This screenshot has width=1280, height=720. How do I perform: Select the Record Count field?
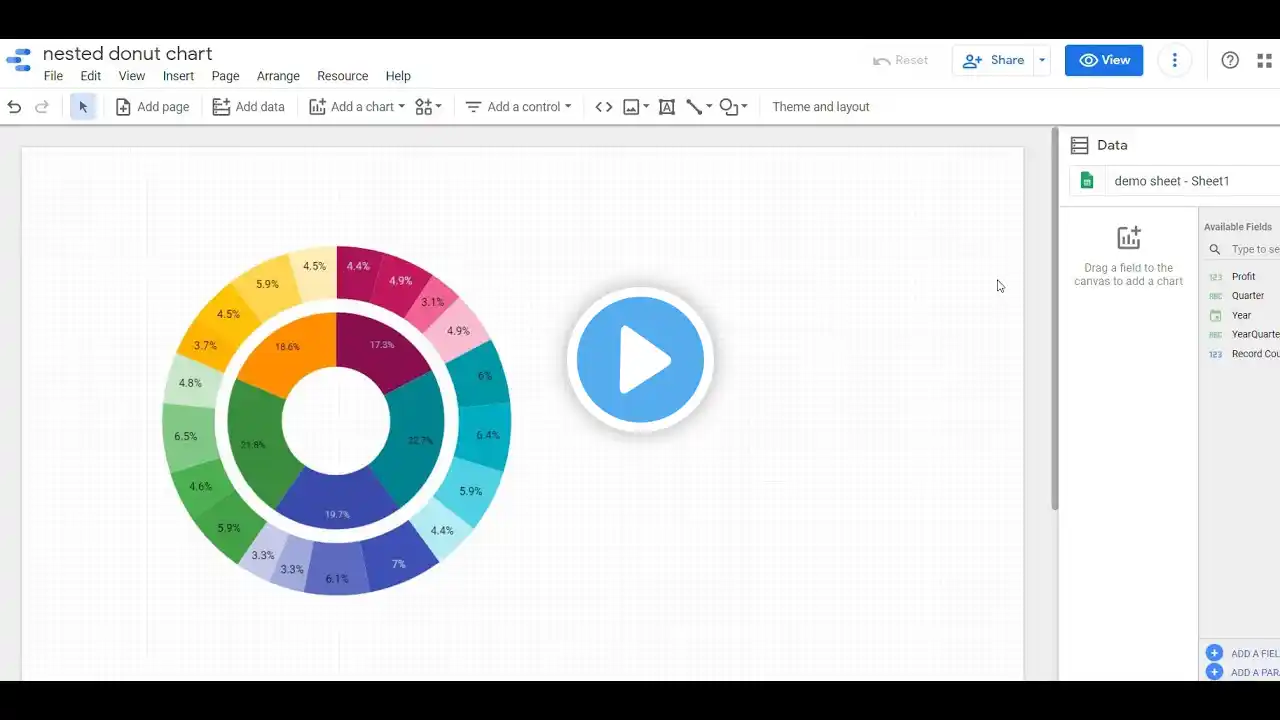[1243, 354]
